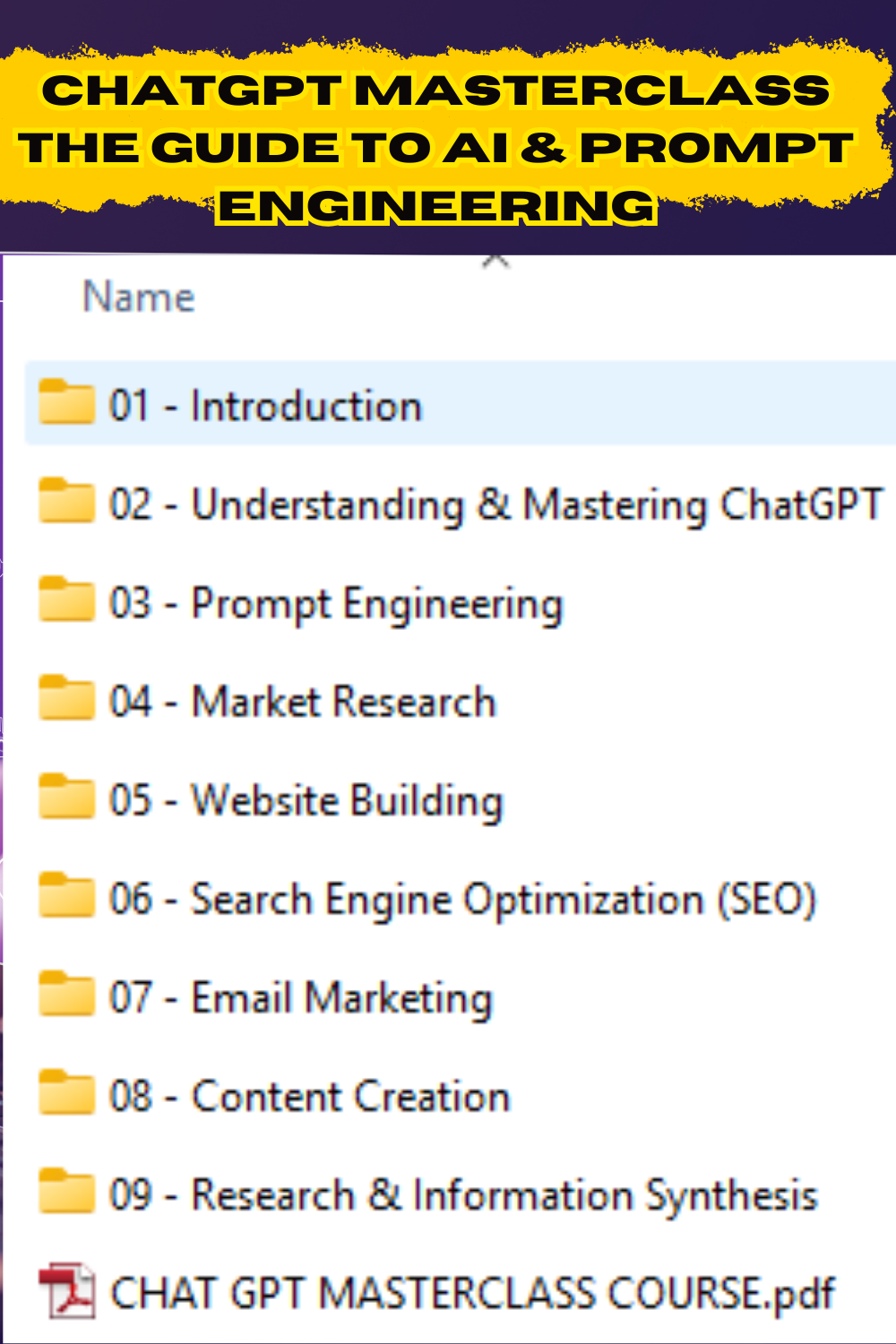Click the PDF icon of CHAT GPT MASTERCLASS COURSE

66,1290
